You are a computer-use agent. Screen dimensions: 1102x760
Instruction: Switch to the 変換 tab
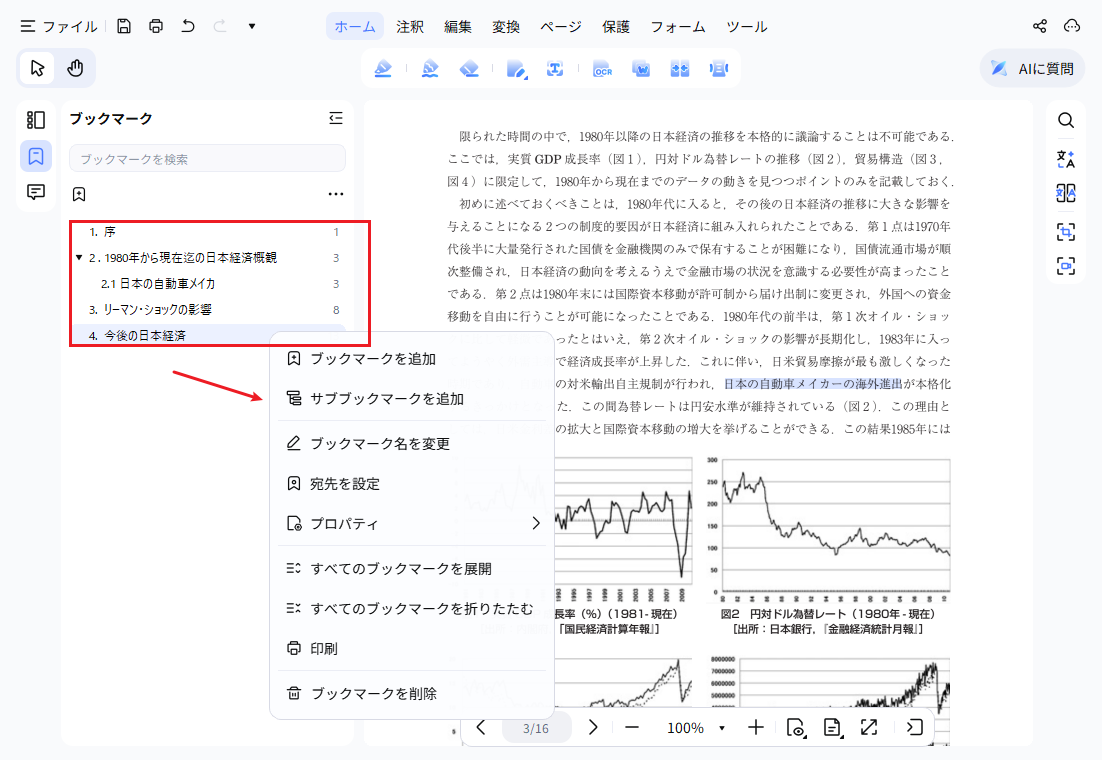(505, 27)
